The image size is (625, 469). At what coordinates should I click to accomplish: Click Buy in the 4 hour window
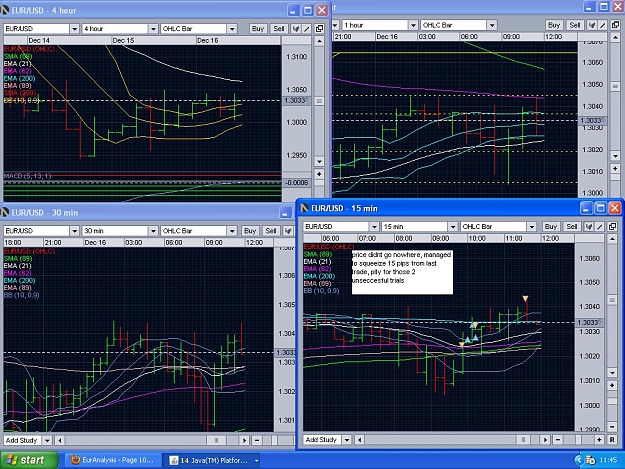tap(257, 29)
